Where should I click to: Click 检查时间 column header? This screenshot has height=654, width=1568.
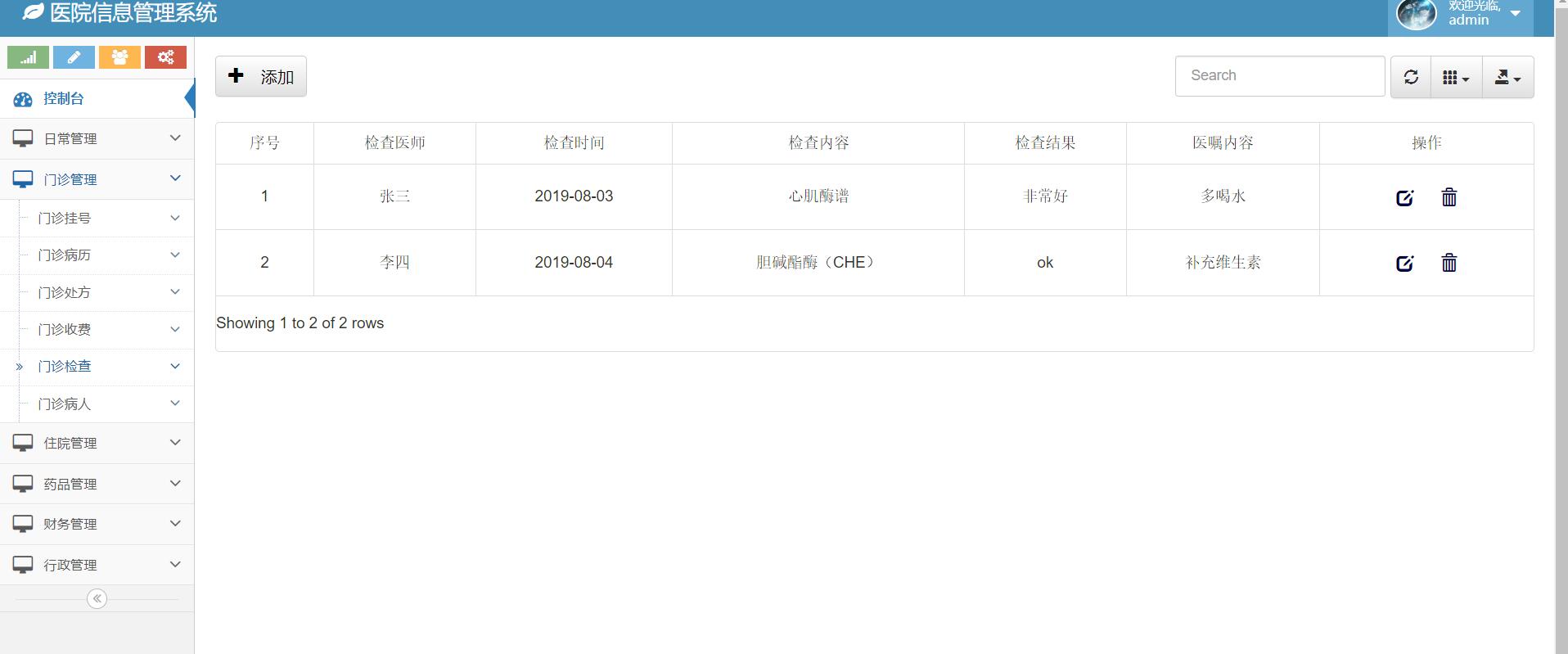(x=574, y=143)
